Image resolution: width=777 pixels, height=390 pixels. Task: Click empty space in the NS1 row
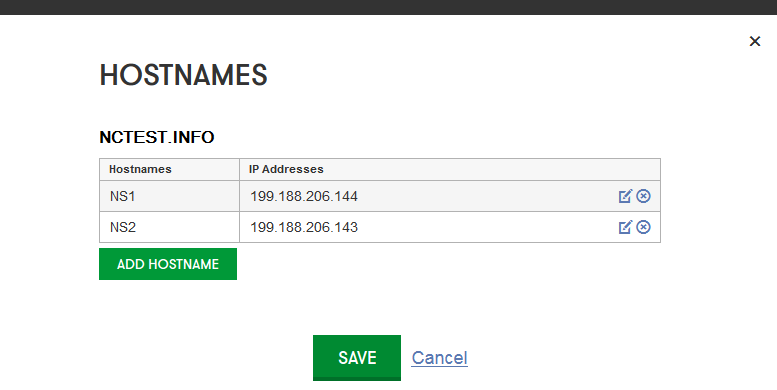tap(486, 196)
